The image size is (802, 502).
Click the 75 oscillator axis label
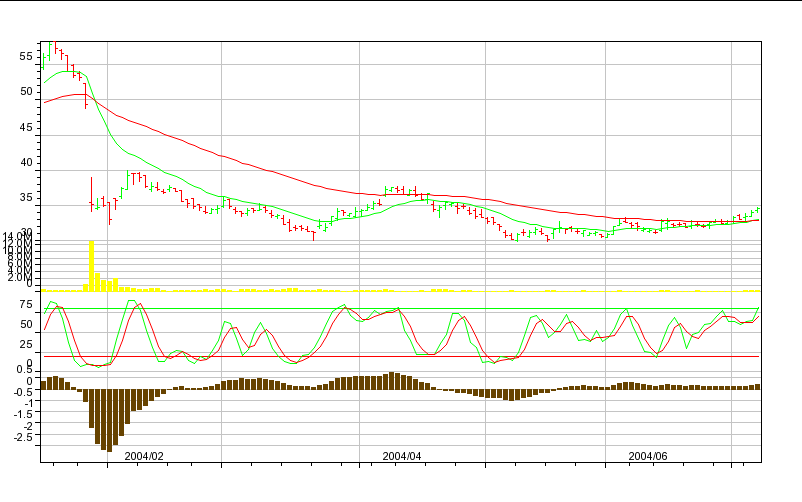[27, 303]
